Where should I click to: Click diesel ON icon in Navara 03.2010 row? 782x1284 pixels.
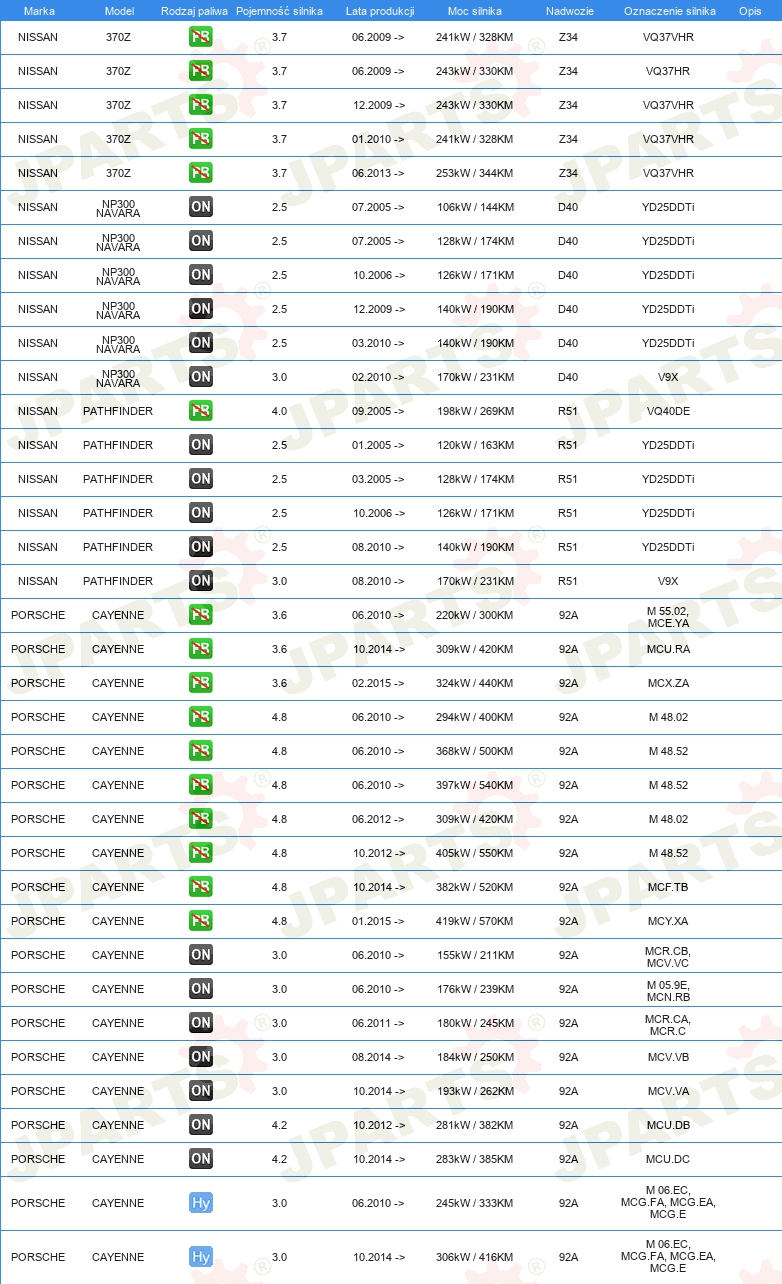pos(201,343)
